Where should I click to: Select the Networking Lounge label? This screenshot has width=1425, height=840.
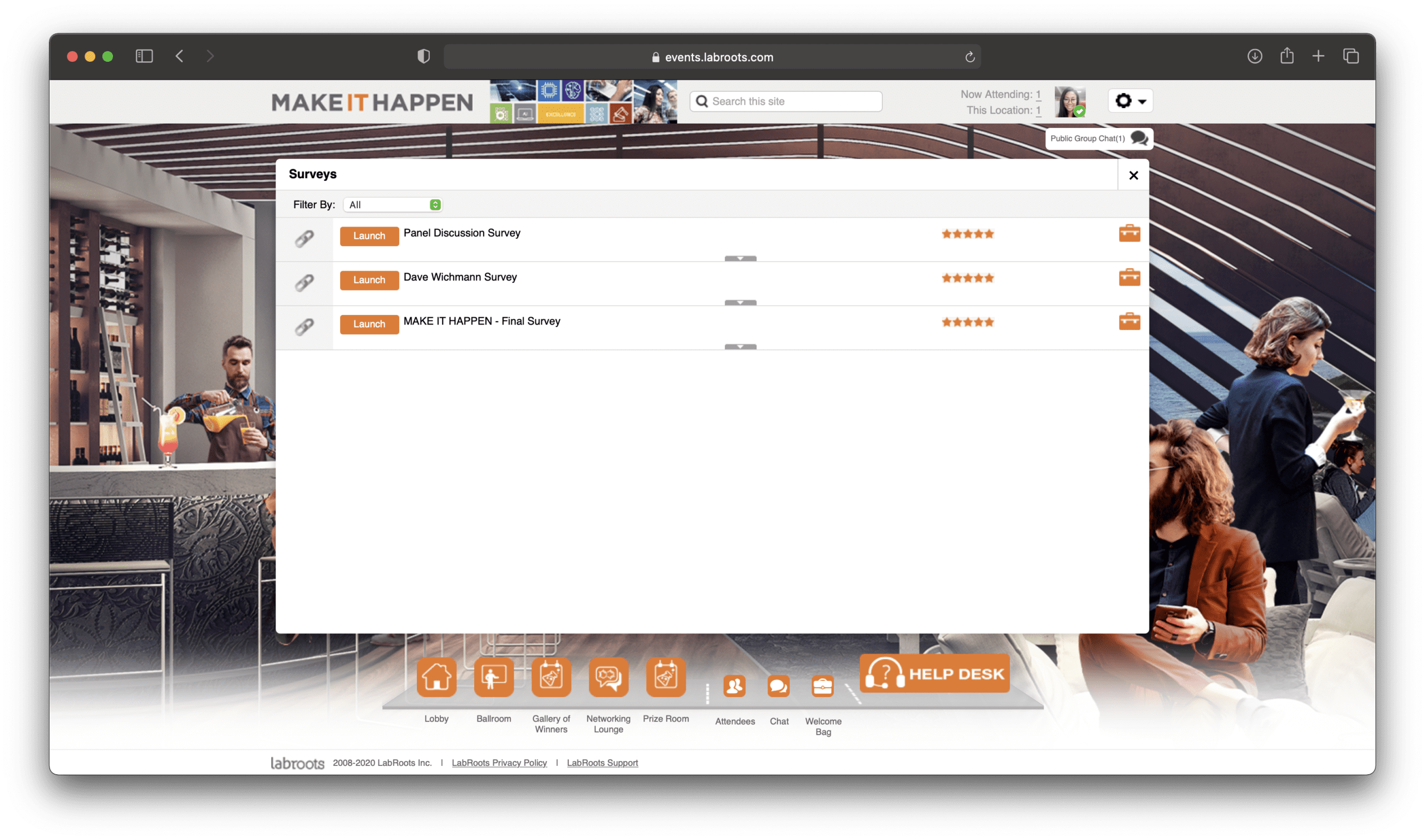click(608, 724)
